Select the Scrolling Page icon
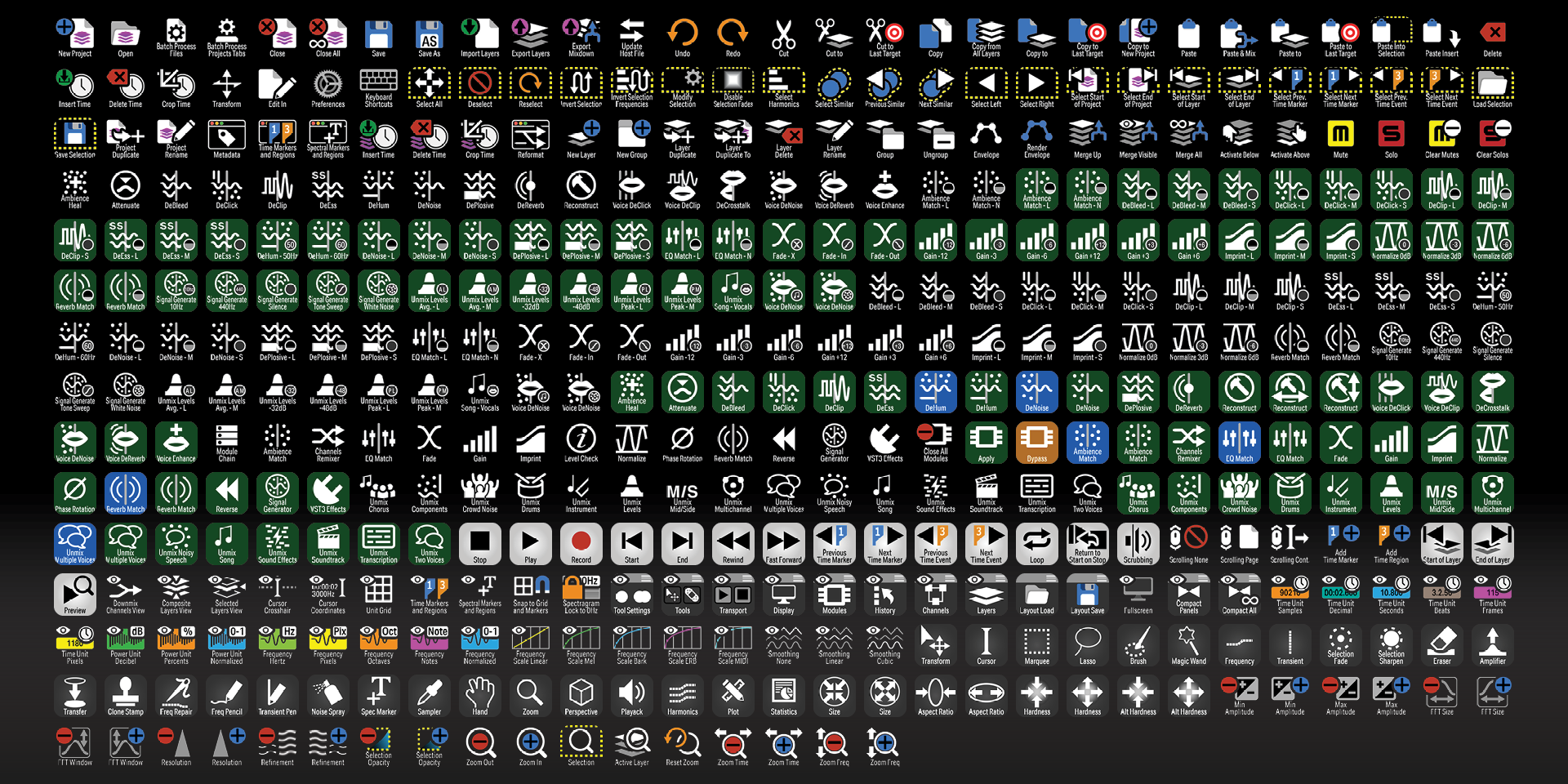 coord(1239,544)
